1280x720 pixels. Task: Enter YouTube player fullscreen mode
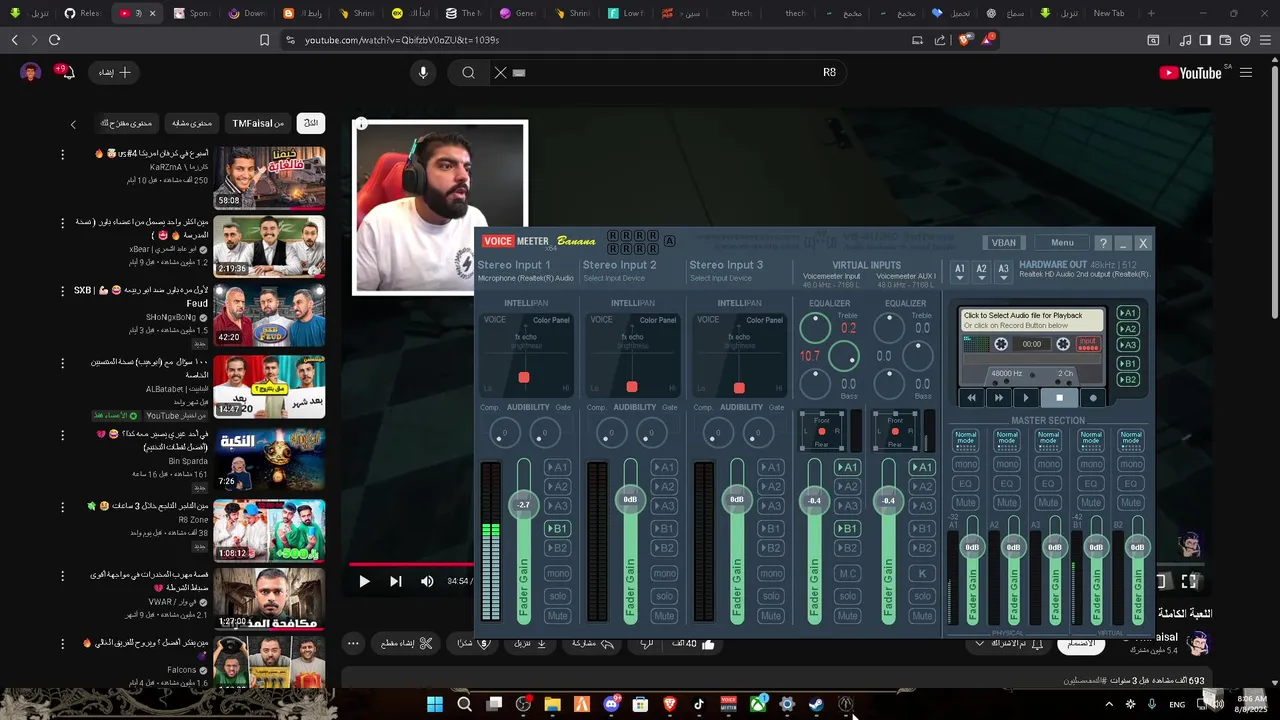[1189, 581]
